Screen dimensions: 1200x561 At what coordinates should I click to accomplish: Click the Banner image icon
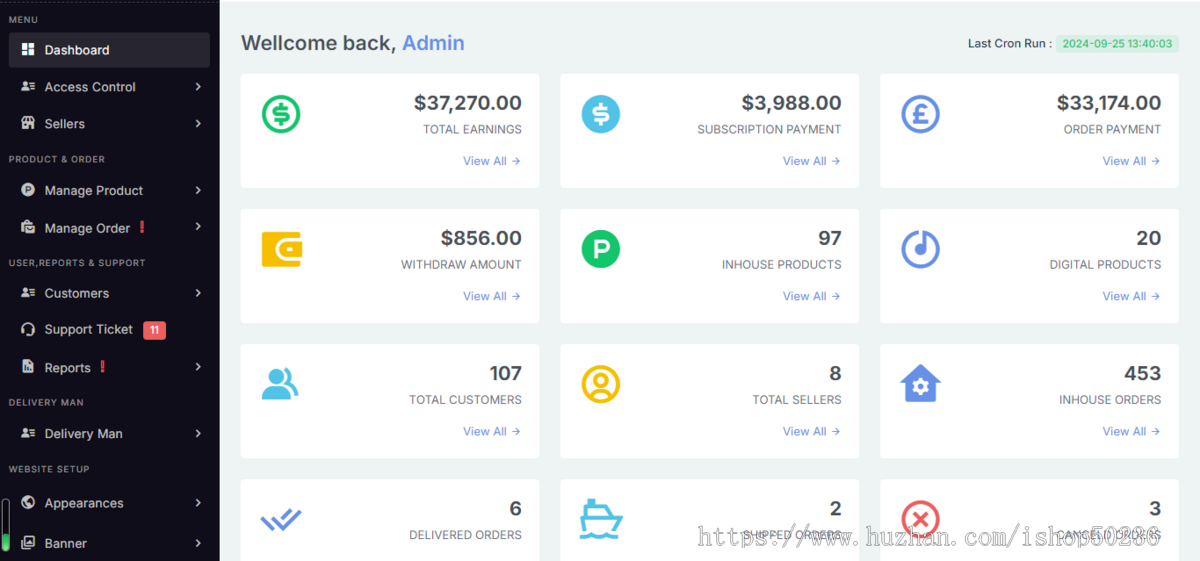pos(28,543)
